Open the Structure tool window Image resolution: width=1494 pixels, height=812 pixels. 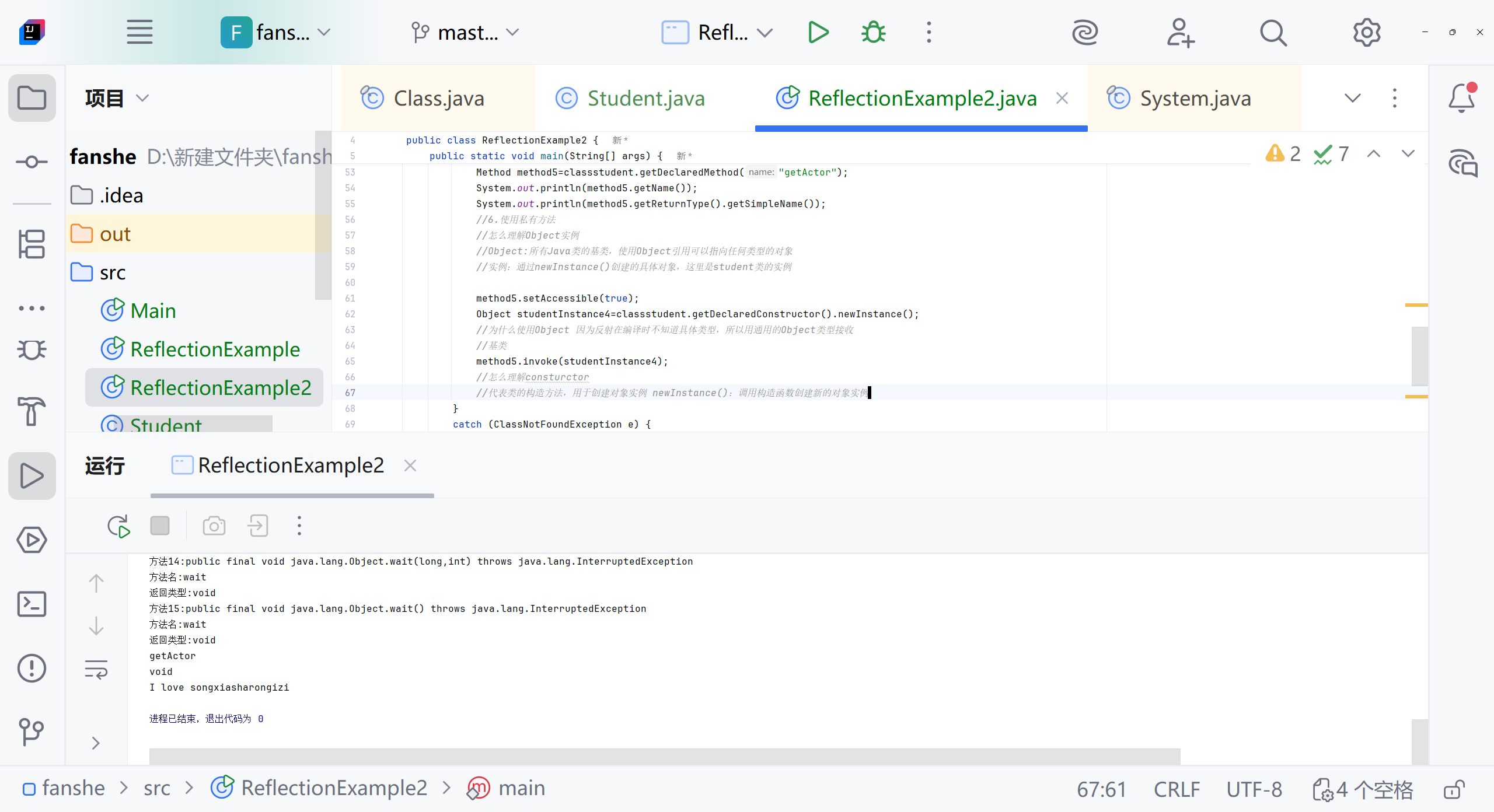click(x=32, y=243)
